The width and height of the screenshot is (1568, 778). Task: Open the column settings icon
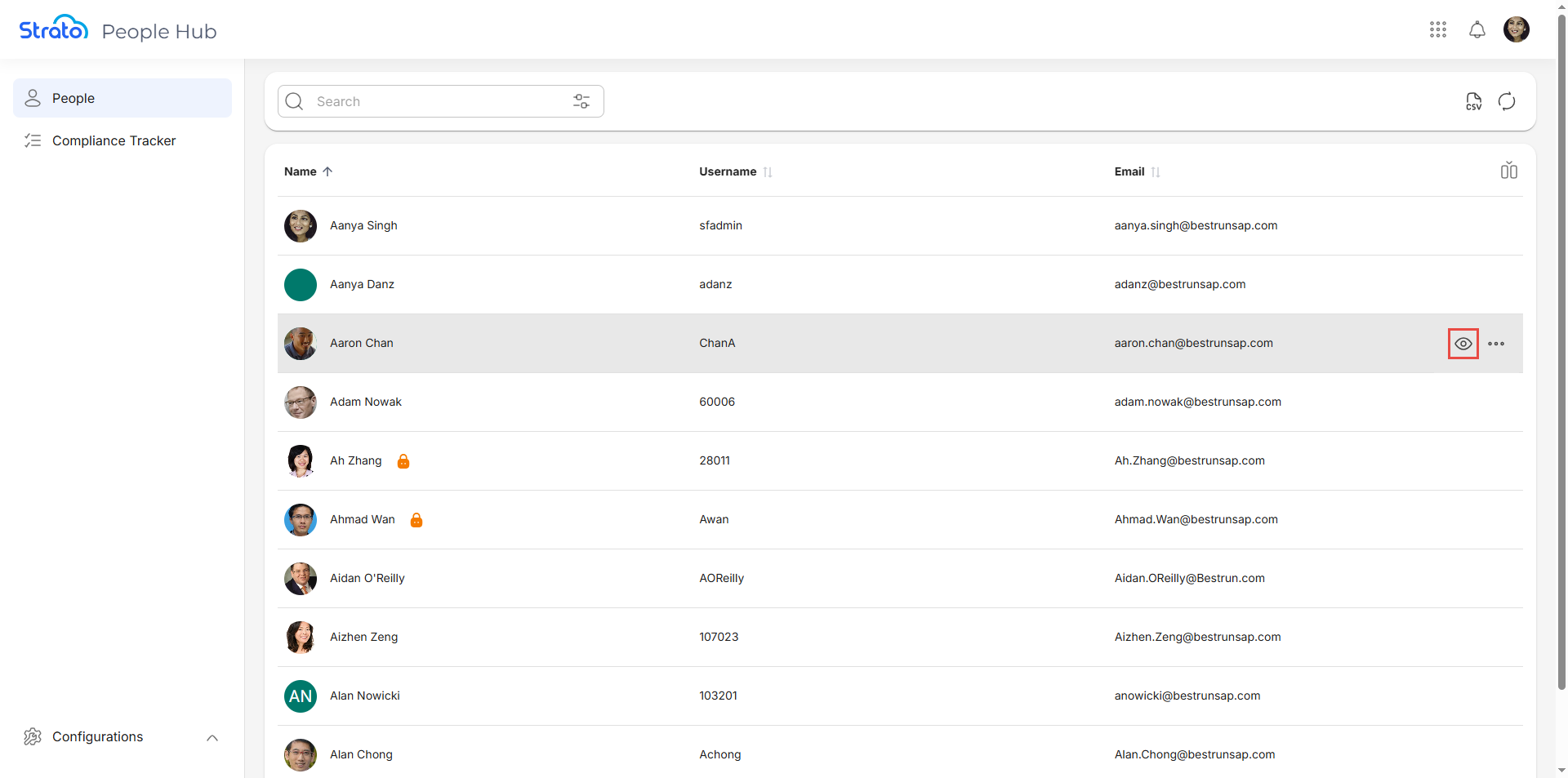(x=1508, y=171)
